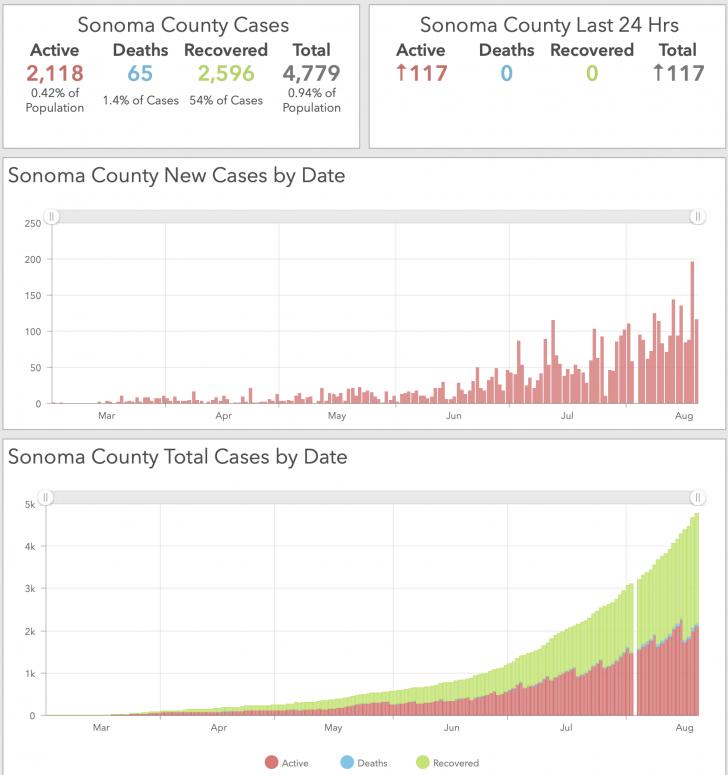Image resolution: width=728 pixels, height=775 pixels.
Task: Click left range handle on Total Cases chart
Action: click(x=45, y=497)
